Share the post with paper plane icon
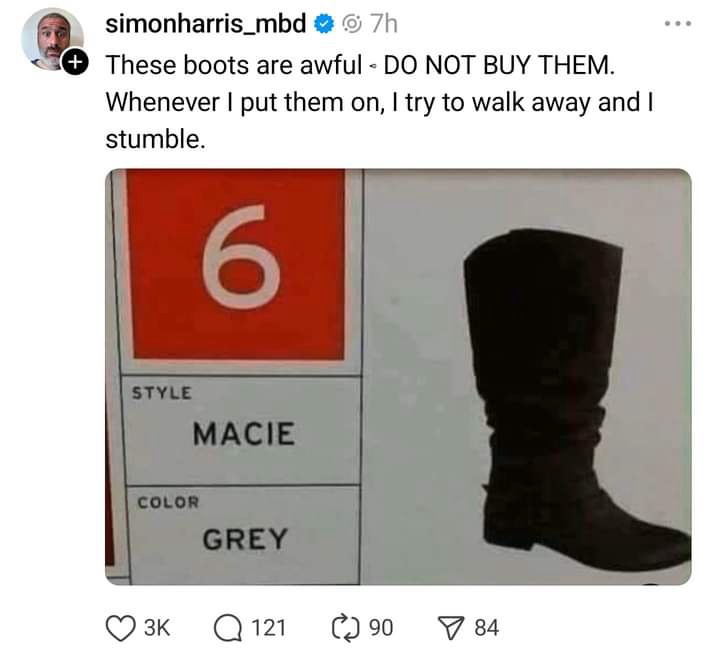720x661 pixels. click(x=450, y=628)
